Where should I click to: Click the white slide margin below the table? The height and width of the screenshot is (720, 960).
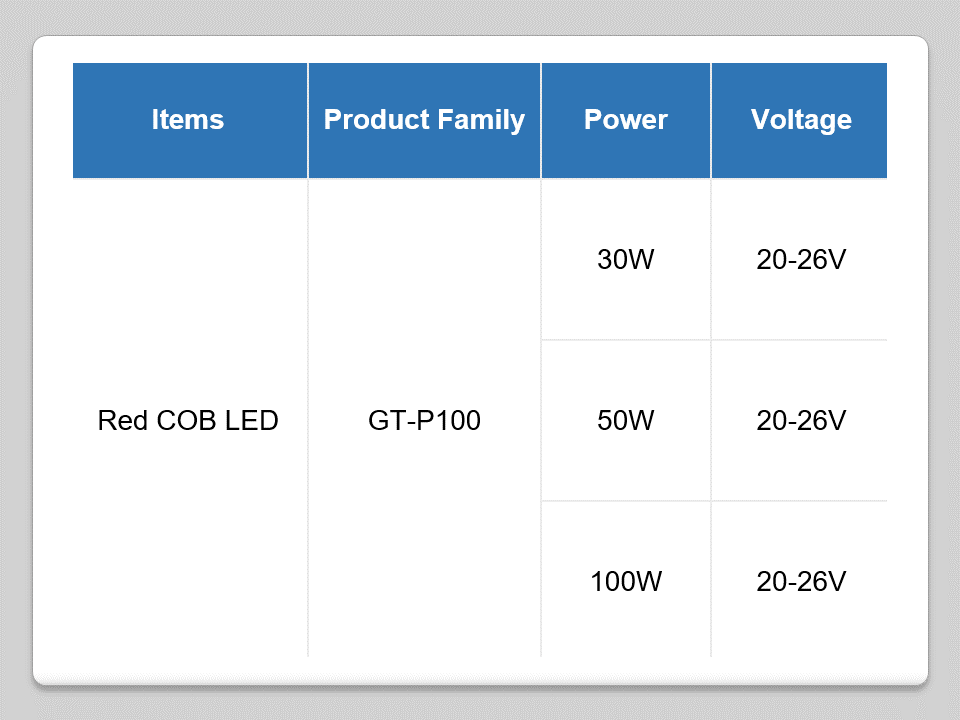coord(480,670)
